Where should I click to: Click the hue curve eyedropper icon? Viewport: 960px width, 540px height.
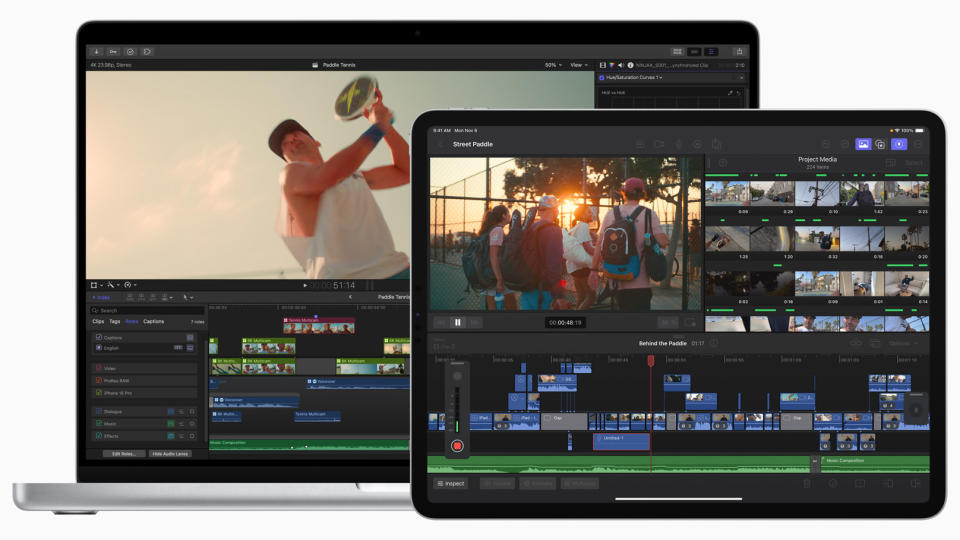click(x=730, y=93)
